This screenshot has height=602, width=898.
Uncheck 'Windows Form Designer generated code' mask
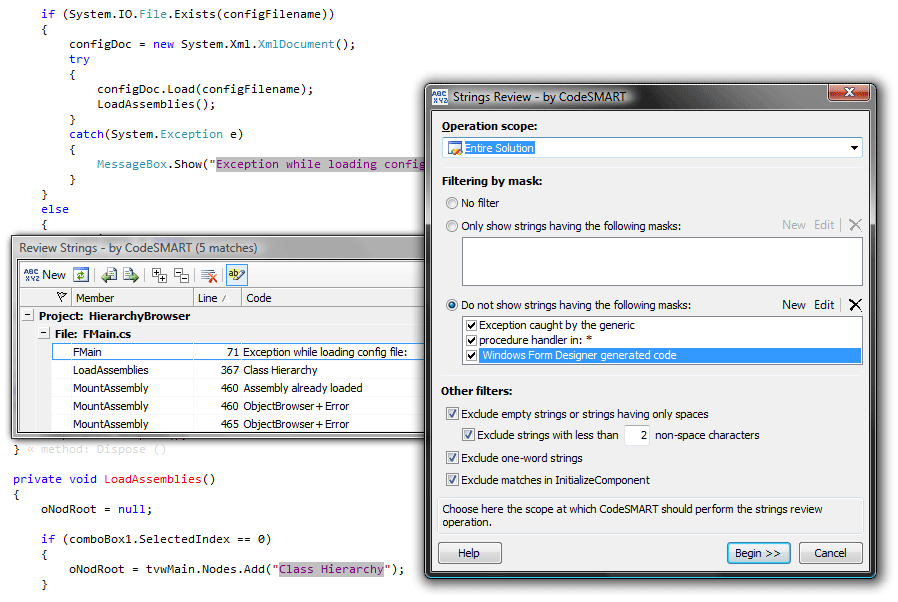471,355
